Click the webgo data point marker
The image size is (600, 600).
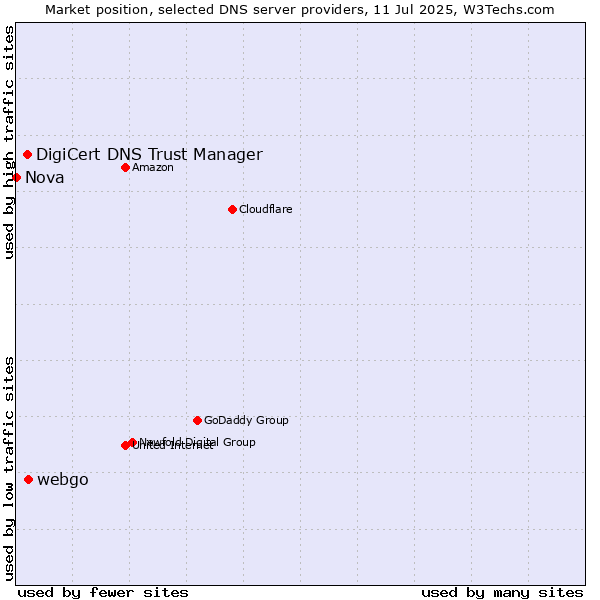(29, 479)
